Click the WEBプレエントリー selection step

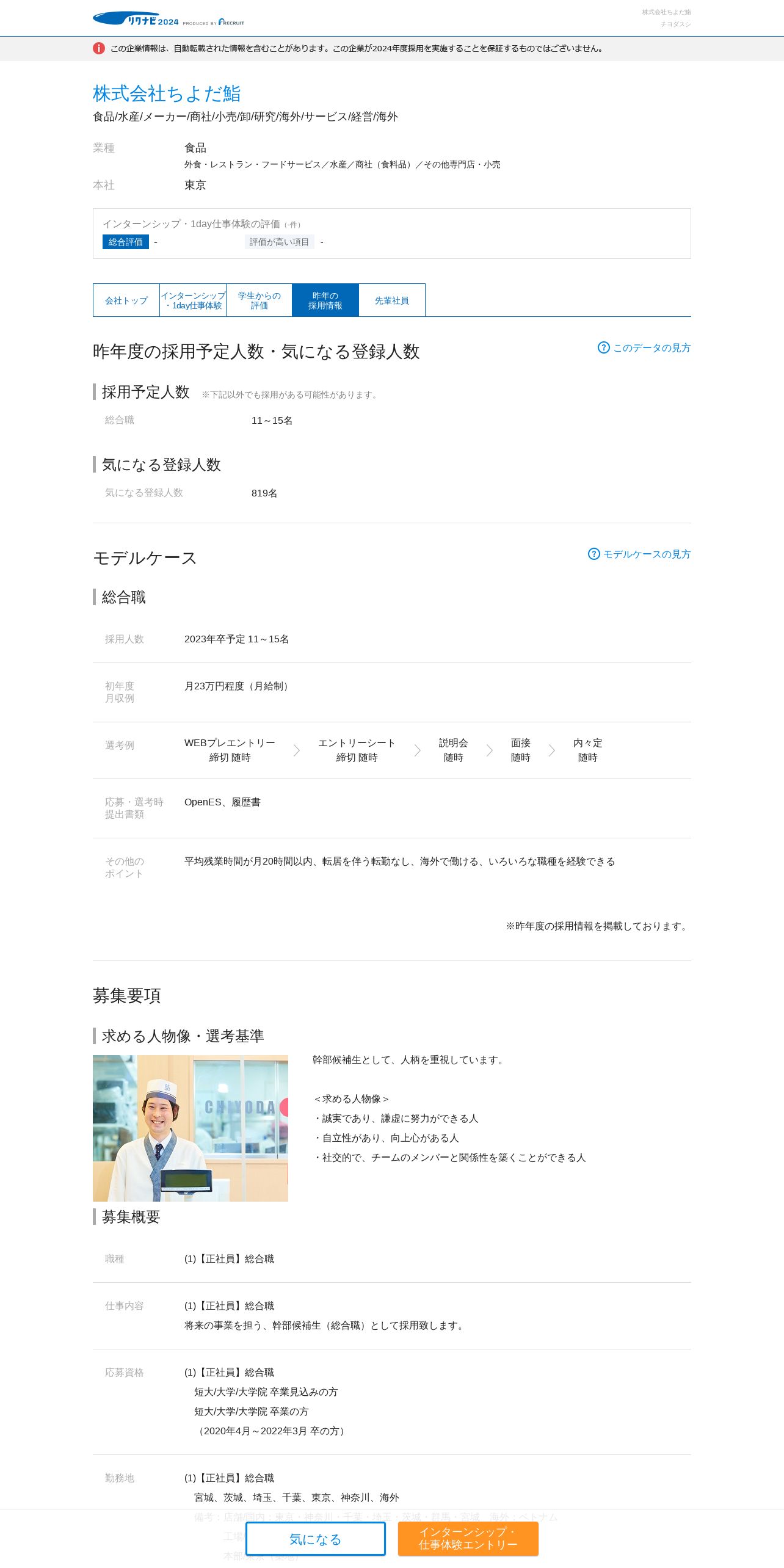tap(230, 750)
